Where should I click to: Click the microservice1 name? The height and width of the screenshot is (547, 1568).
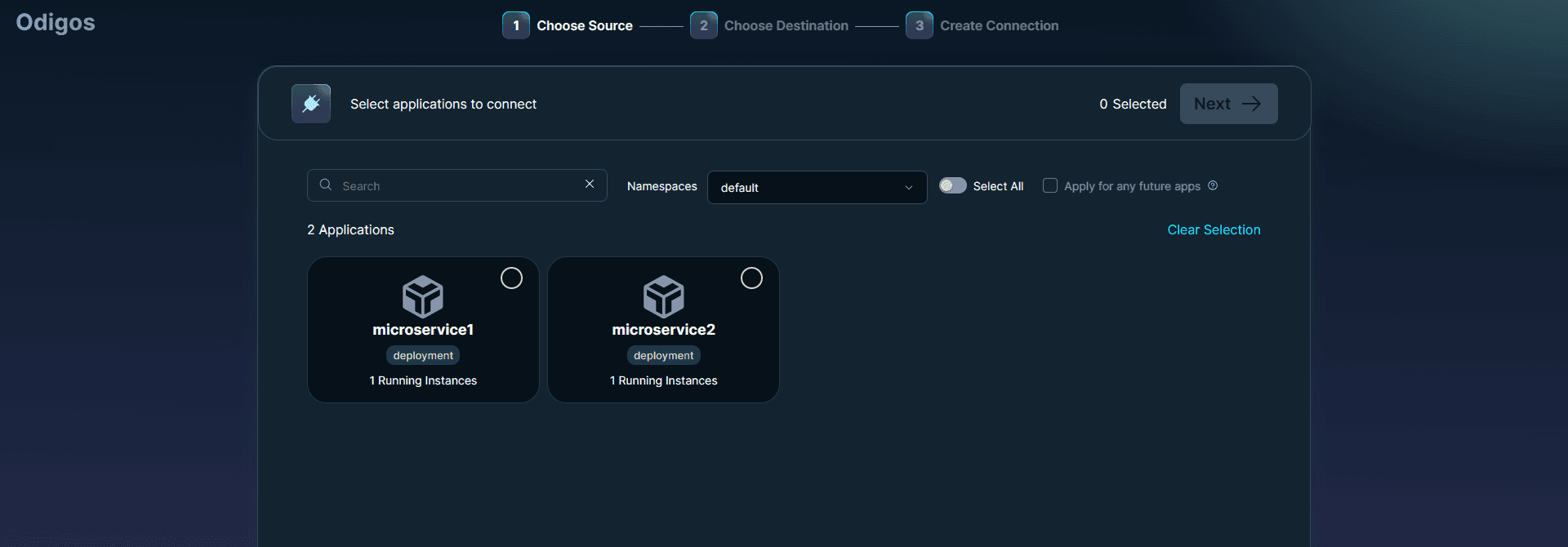(x=423, y=329)
